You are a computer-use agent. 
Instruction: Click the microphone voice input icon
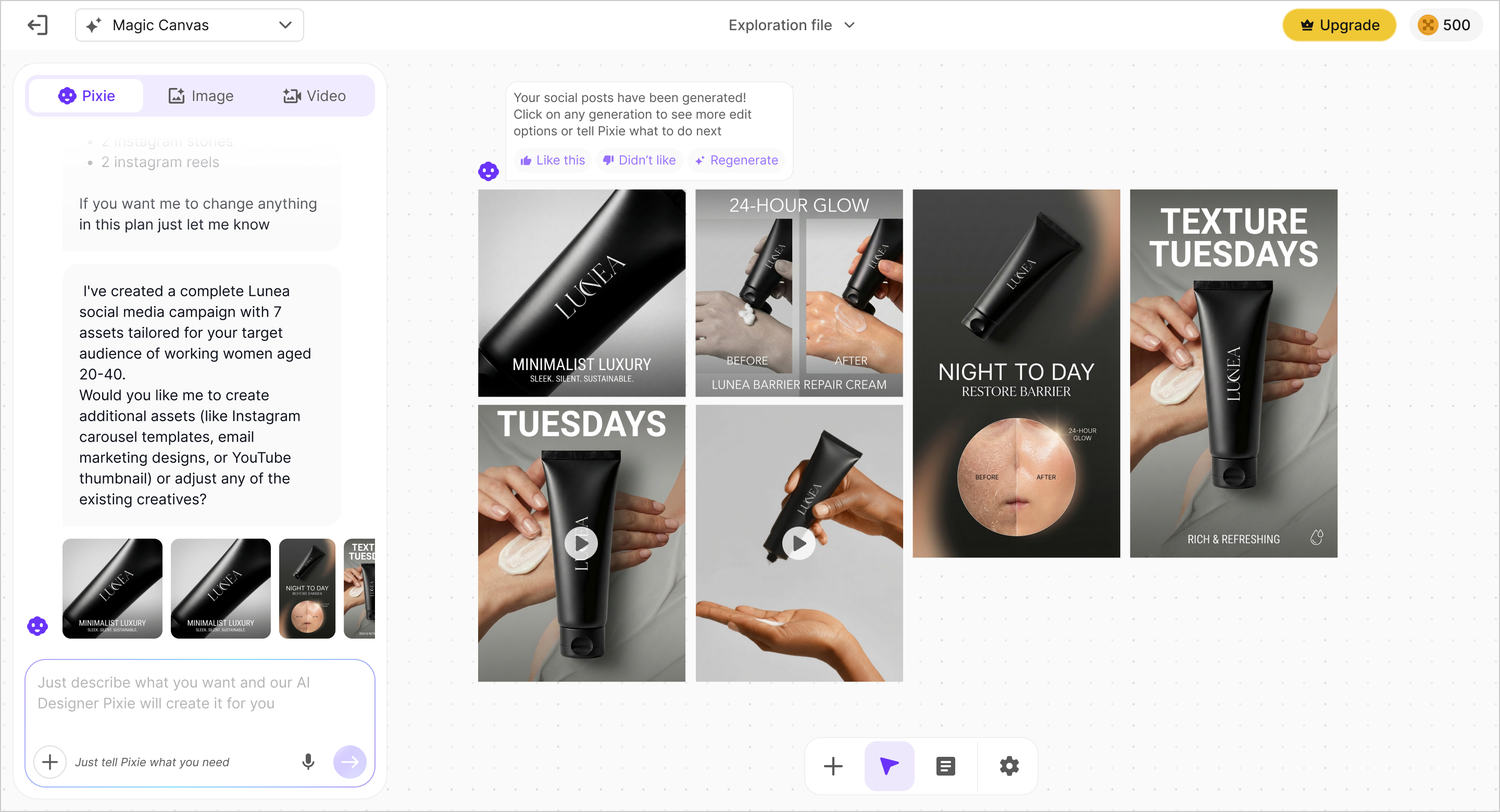click(308, 762)
